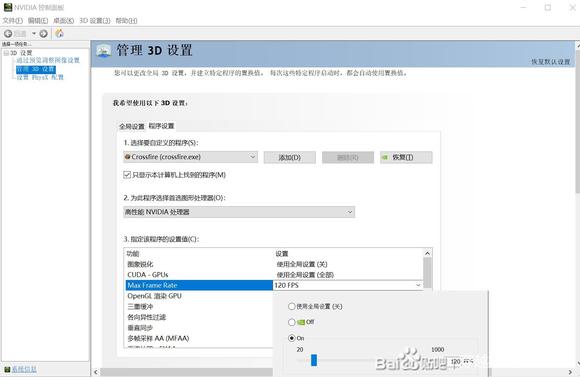The height and width of the screenshot is (377, 580).
Task: Click the Back navigation arrow icon
Action: click(x=8, y=34)
